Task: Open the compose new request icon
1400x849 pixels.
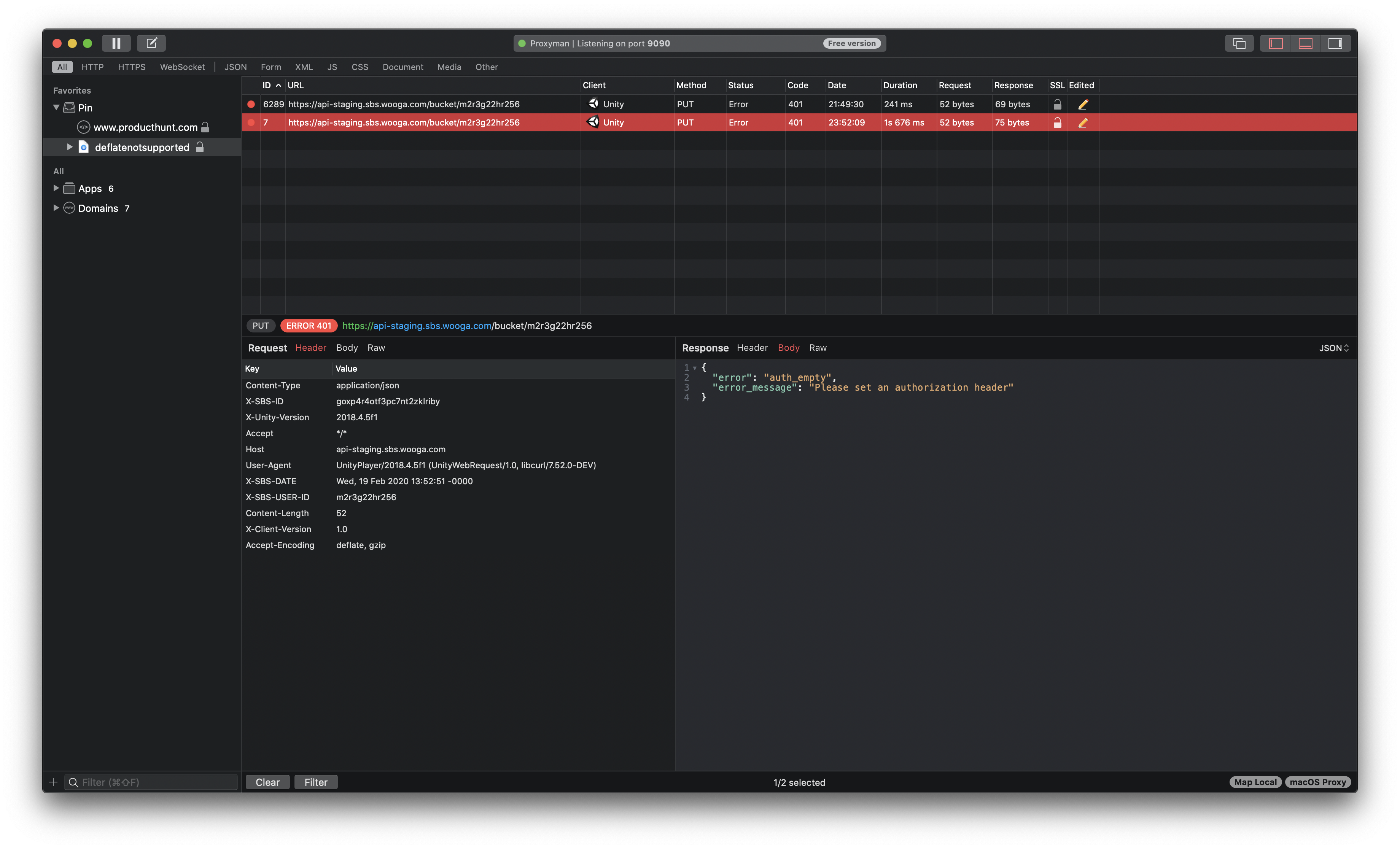Action: pyautogui.click(x=151, y=43)
